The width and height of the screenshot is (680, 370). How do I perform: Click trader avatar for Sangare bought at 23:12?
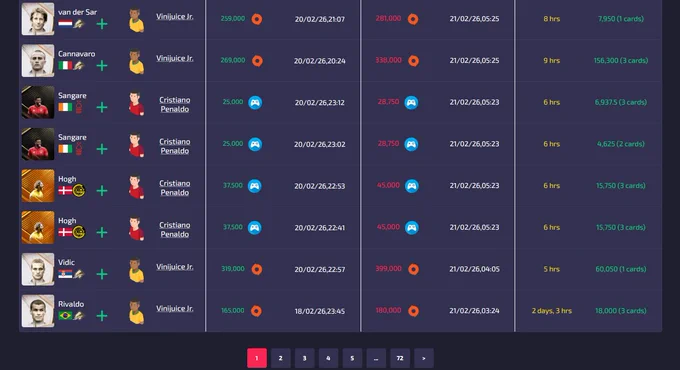[x=136, y=103]
